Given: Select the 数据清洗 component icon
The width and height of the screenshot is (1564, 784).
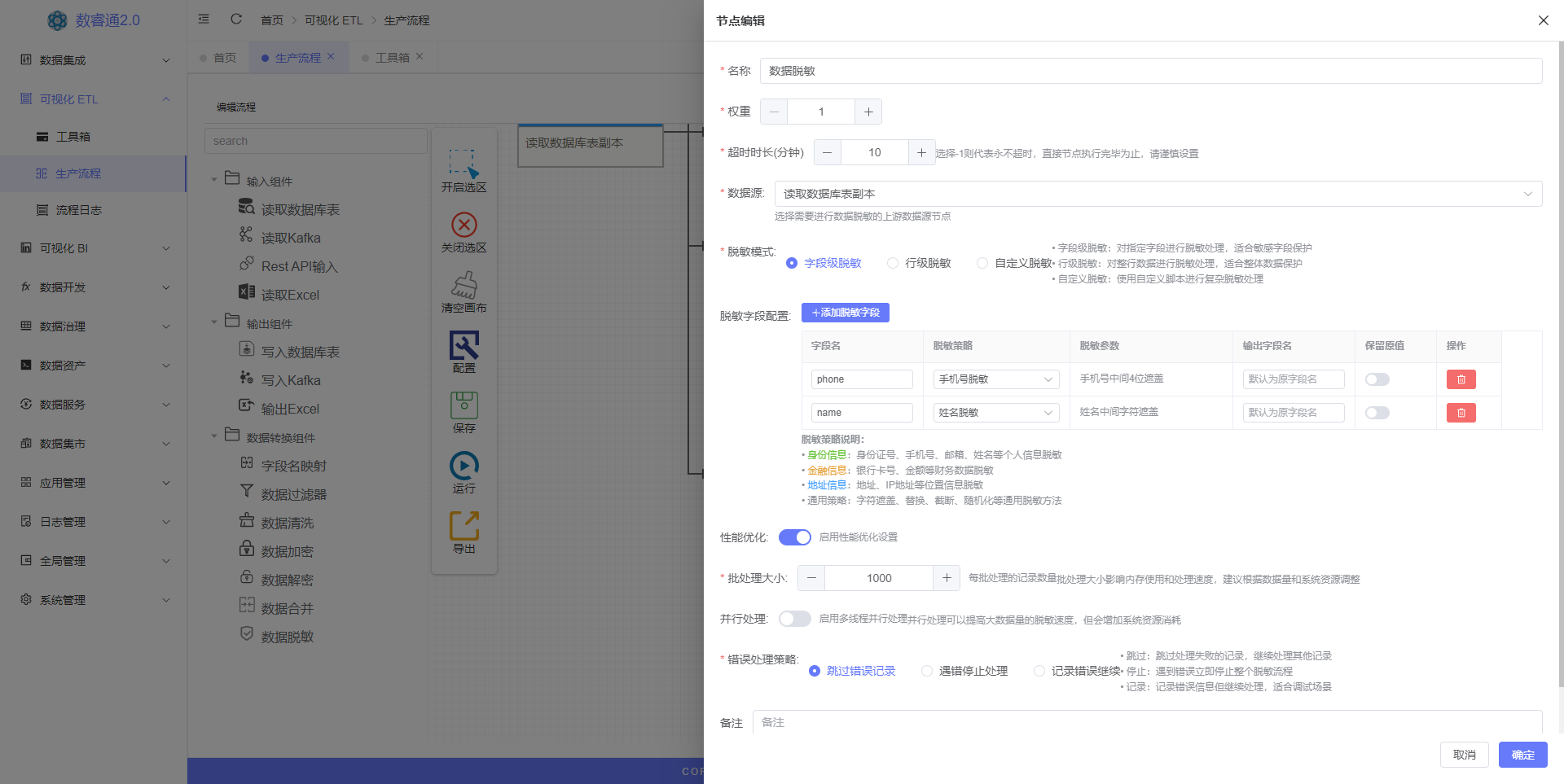Looking at the screenshot, I should point(246,519).
